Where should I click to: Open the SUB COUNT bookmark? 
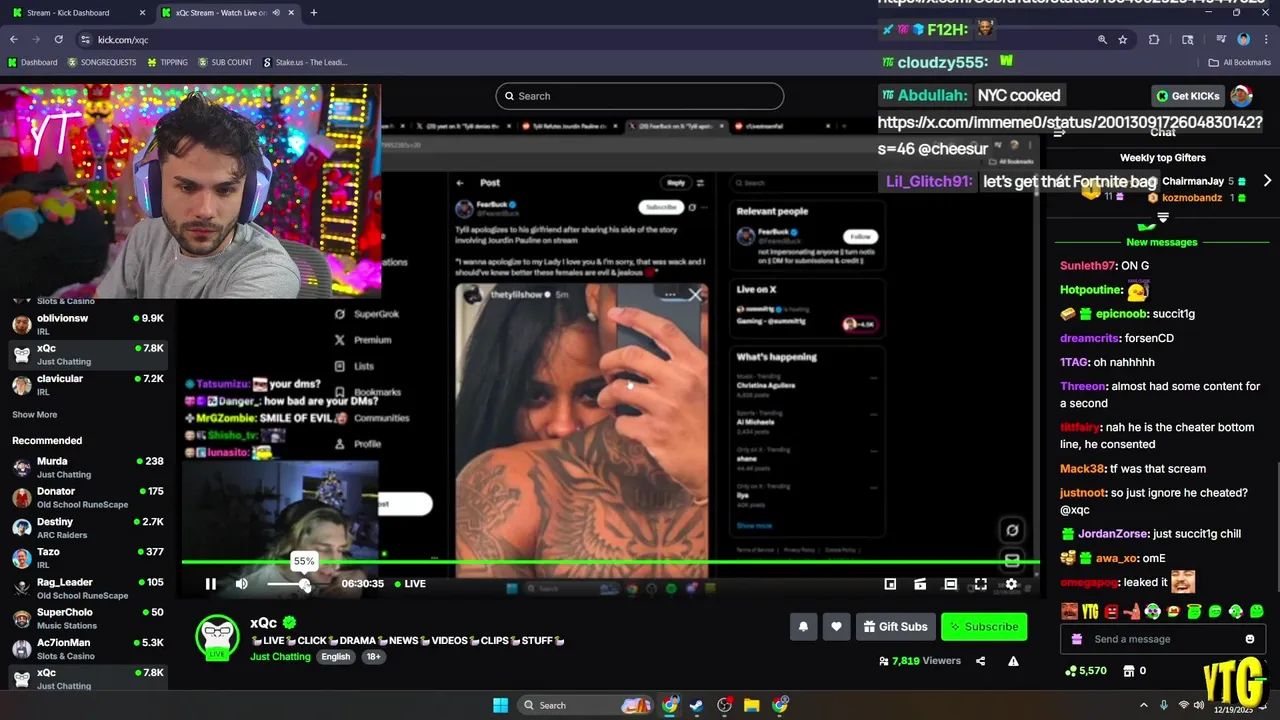[x=225, y=62]
